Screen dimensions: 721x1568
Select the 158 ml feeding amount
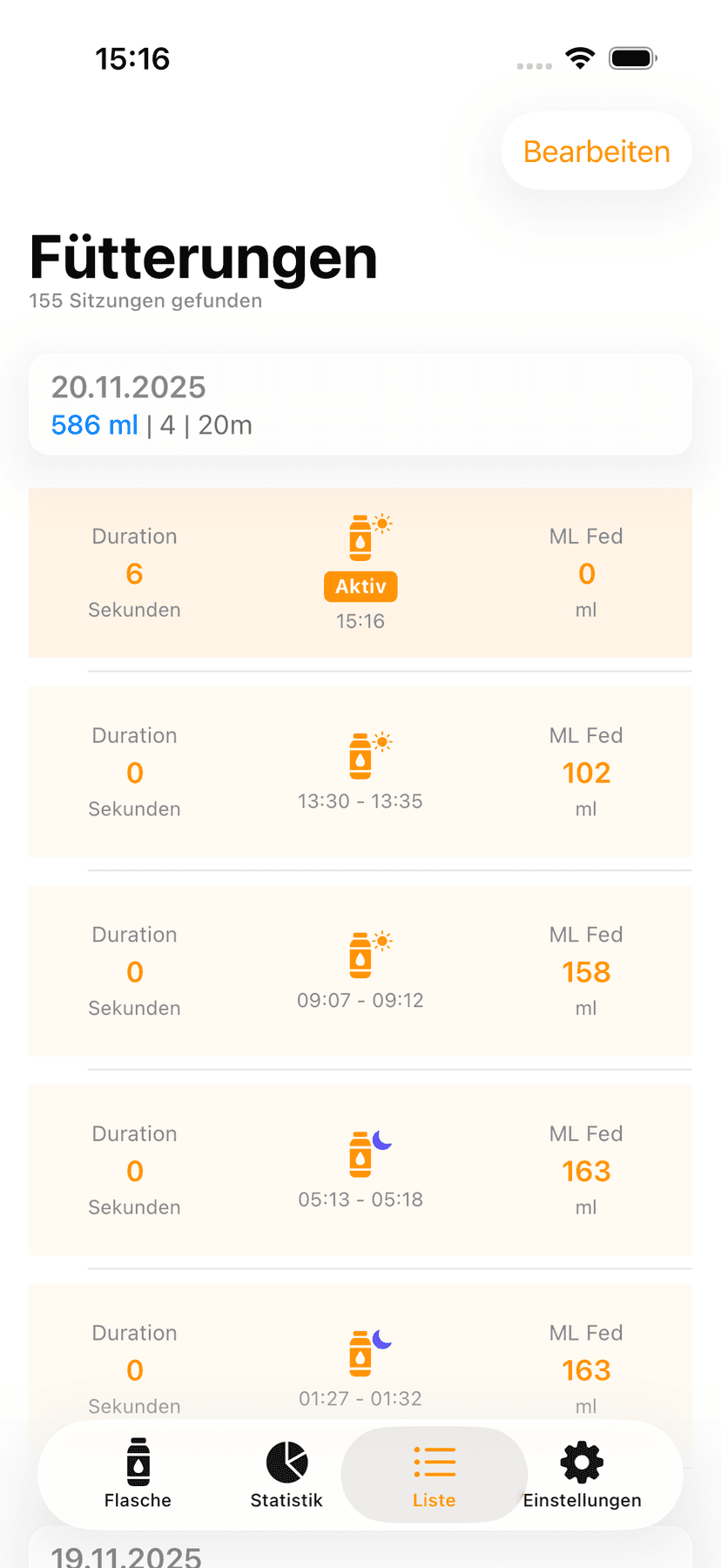(x=586, y=972)
